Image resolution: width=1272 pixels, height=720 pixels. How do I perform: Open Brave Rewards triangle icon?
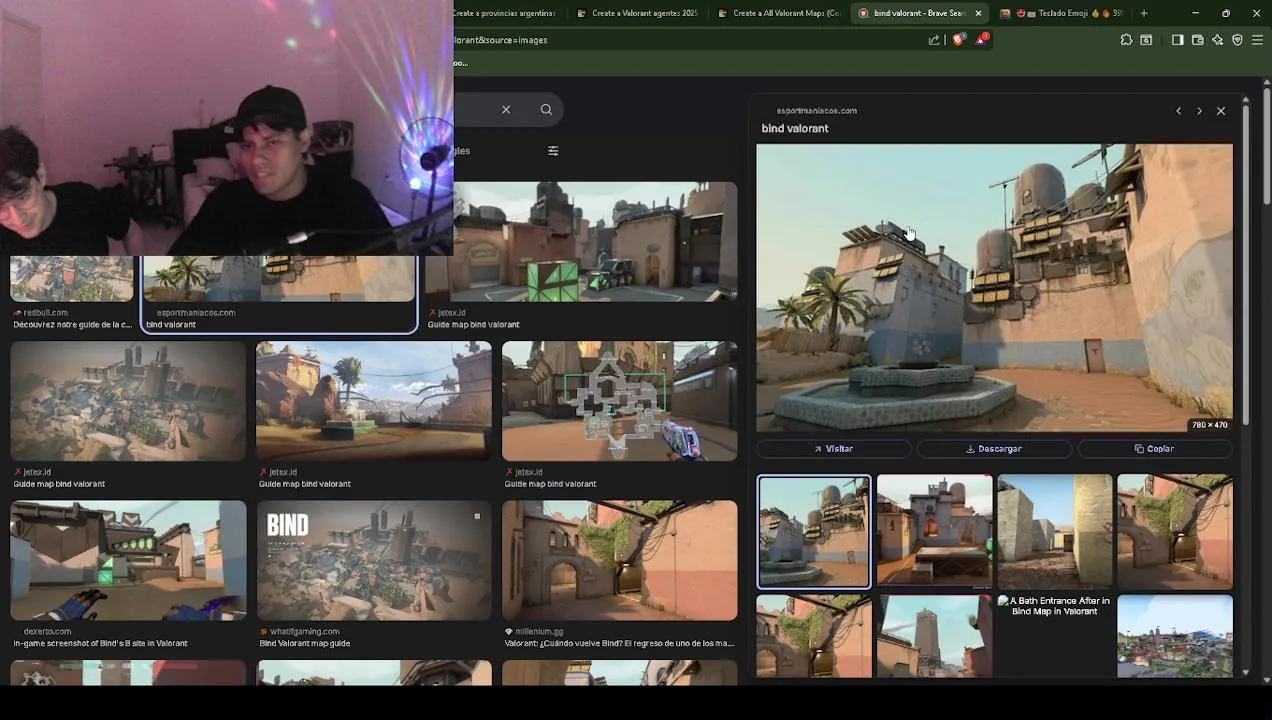pyautogui.click(x=983, y=40)
